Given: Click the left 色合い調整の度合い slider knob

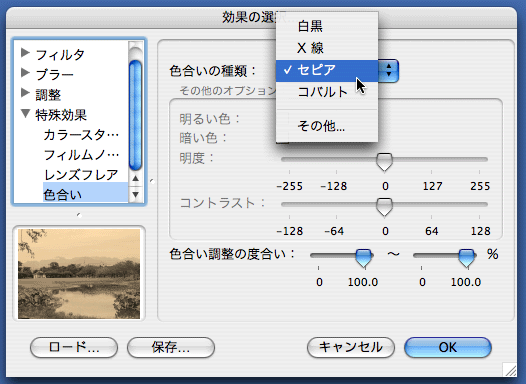Looking at the screenshot, I should [364, 258].
